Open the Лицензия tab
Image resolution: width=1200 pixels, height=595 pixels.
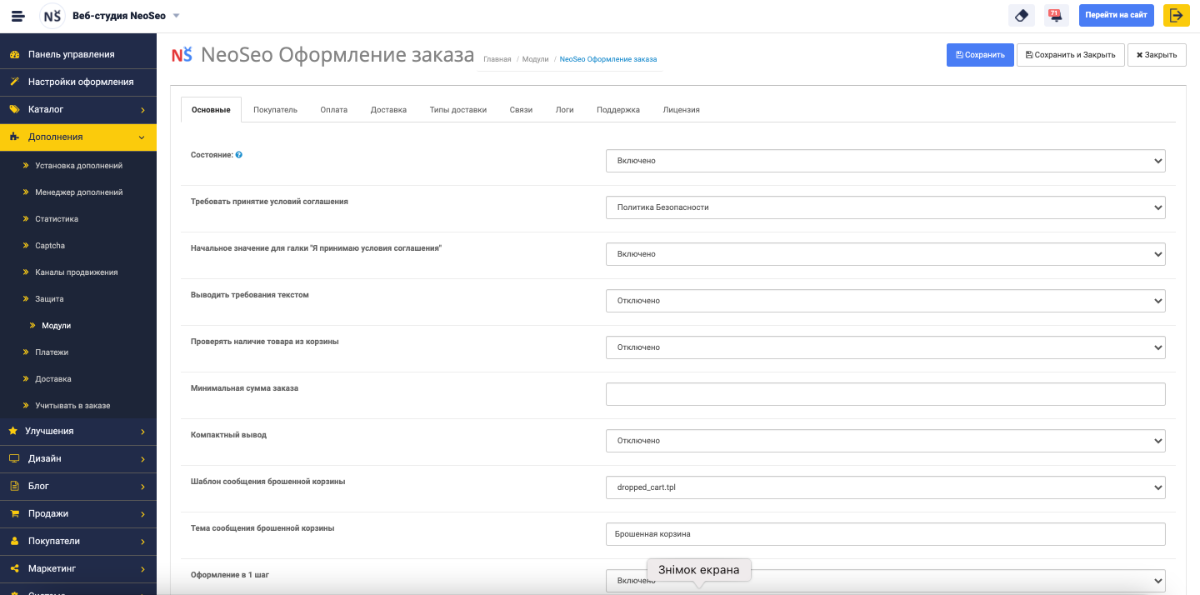coord(681,110)
